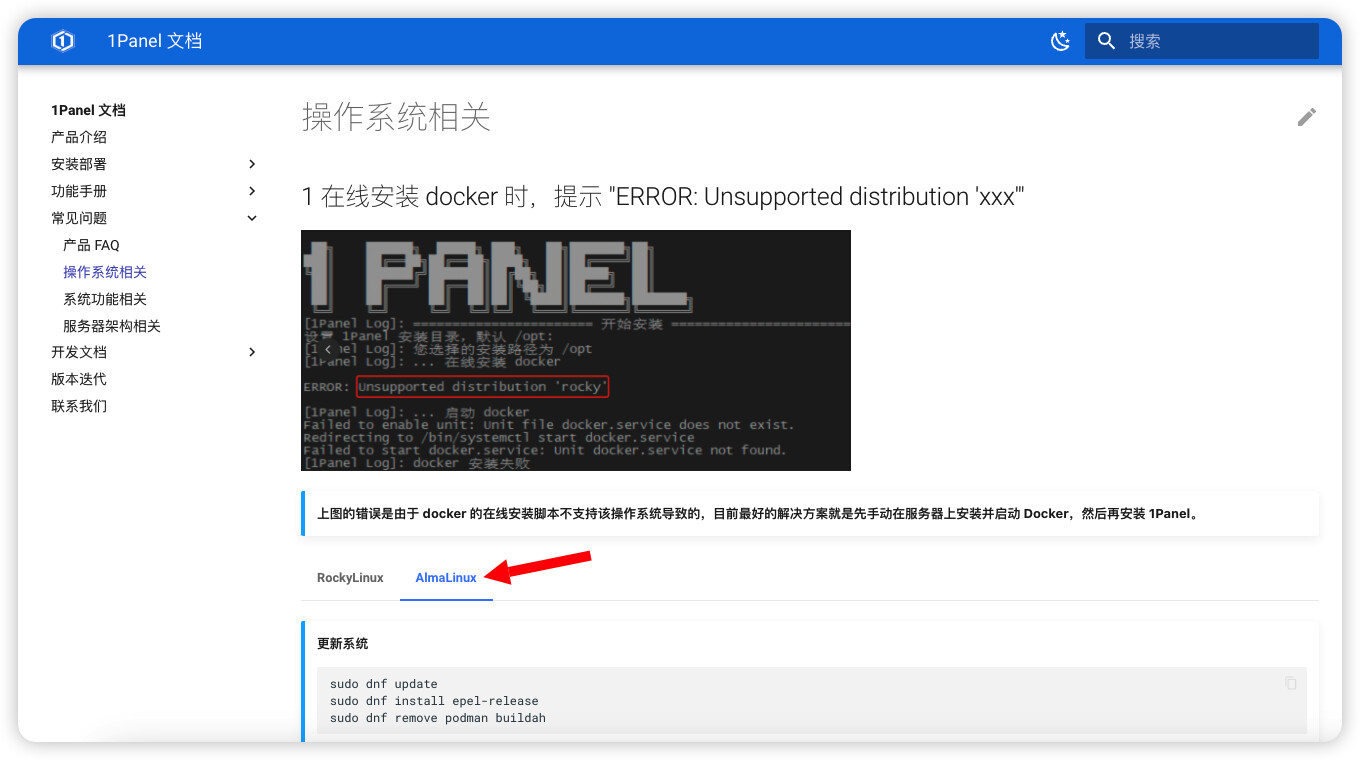The width and height of the screenshot is (1360, 760).
Task: Open the 常见问题 sidebar item
Action: tap(79, 218)
